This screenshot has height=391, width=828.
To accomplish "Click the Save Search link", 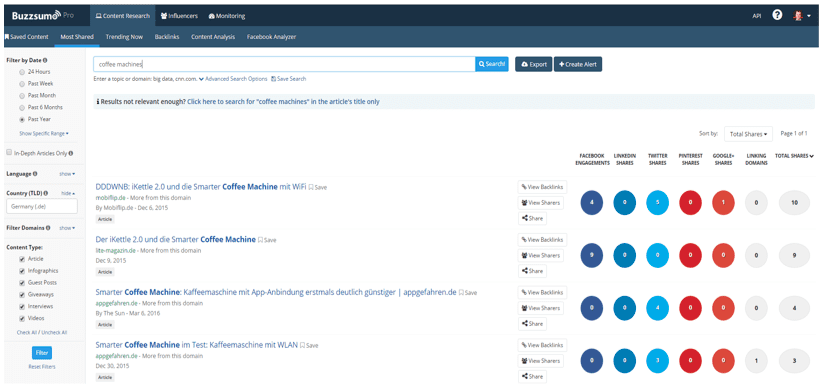I will pos(288,79).
